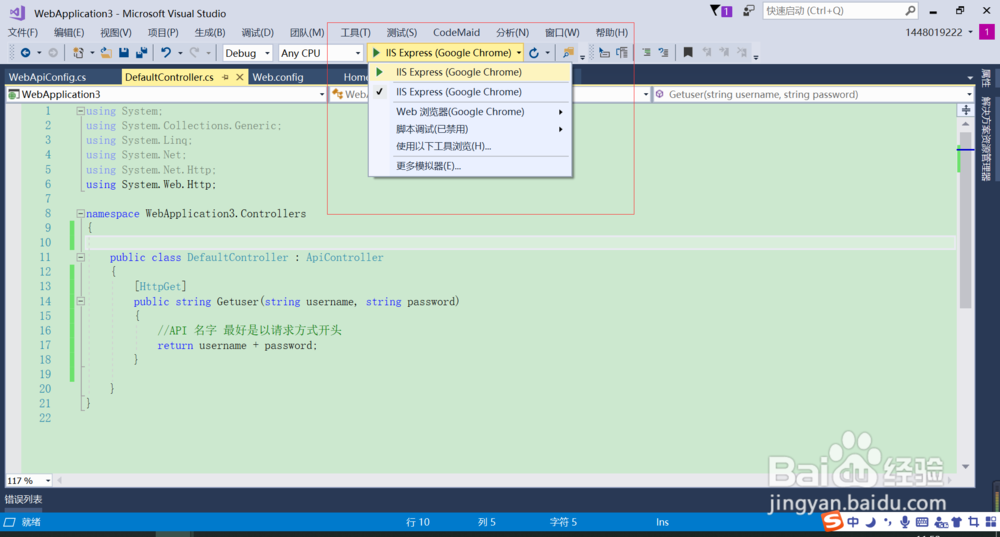Collapse the DefaultController class at line 11
Viewport: 1000px width, 537px height.
(x=80, y=258)
